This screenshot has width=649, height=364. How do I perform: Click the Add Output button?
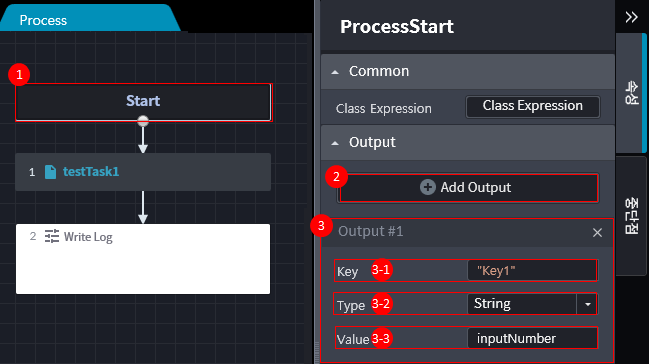click(x=469, y=188)
